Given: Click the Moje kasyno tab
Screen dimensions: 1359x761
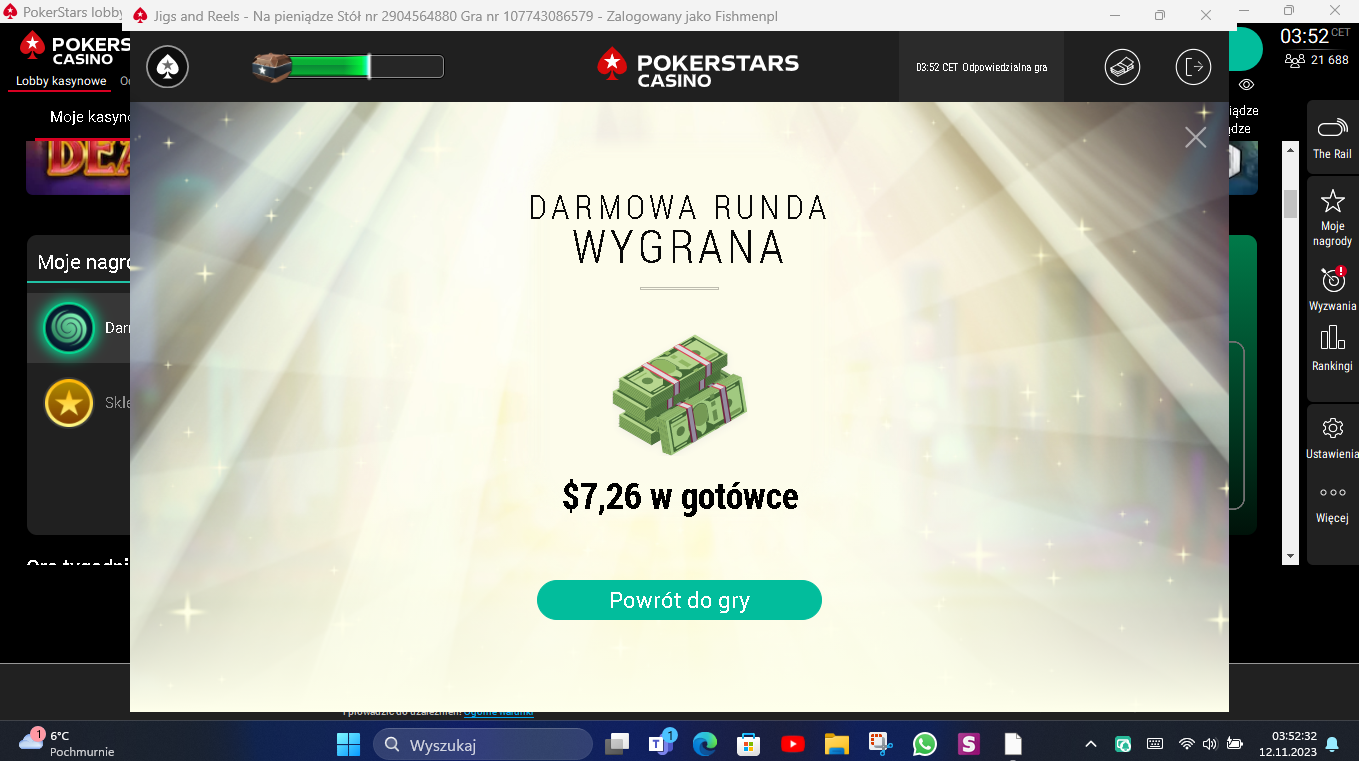Looking at the screenshot, I should 90,117.
